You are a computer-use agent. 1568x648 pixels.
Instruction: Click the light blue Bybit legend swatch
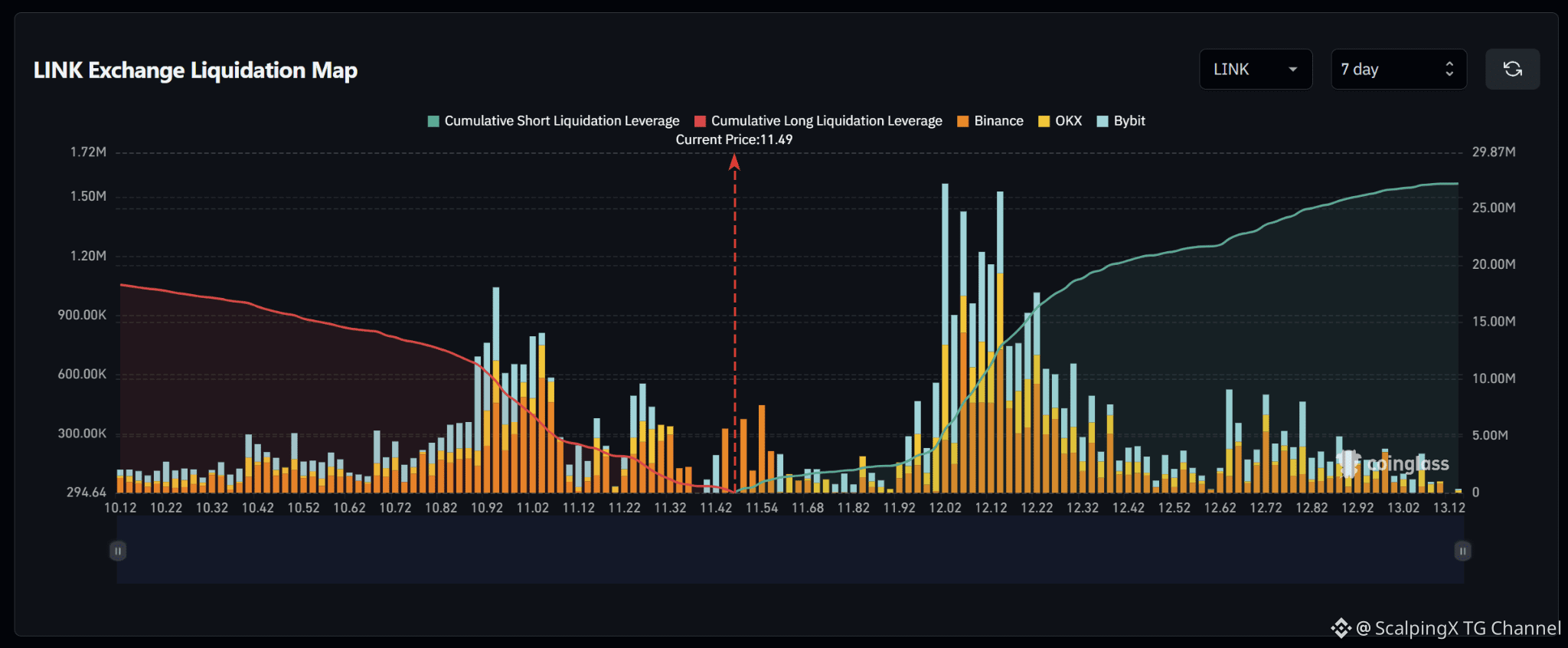(x=1102, y=121)
